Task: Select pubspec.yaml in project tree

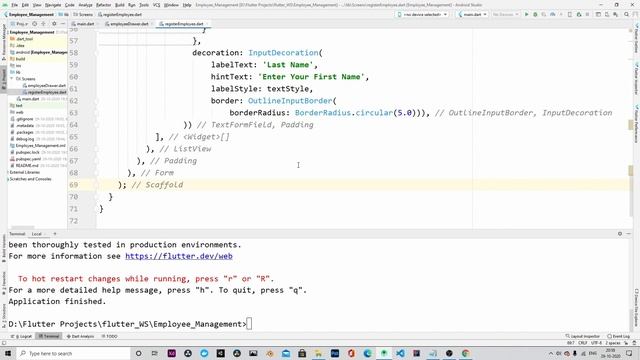Action: (x=26, y=159)
